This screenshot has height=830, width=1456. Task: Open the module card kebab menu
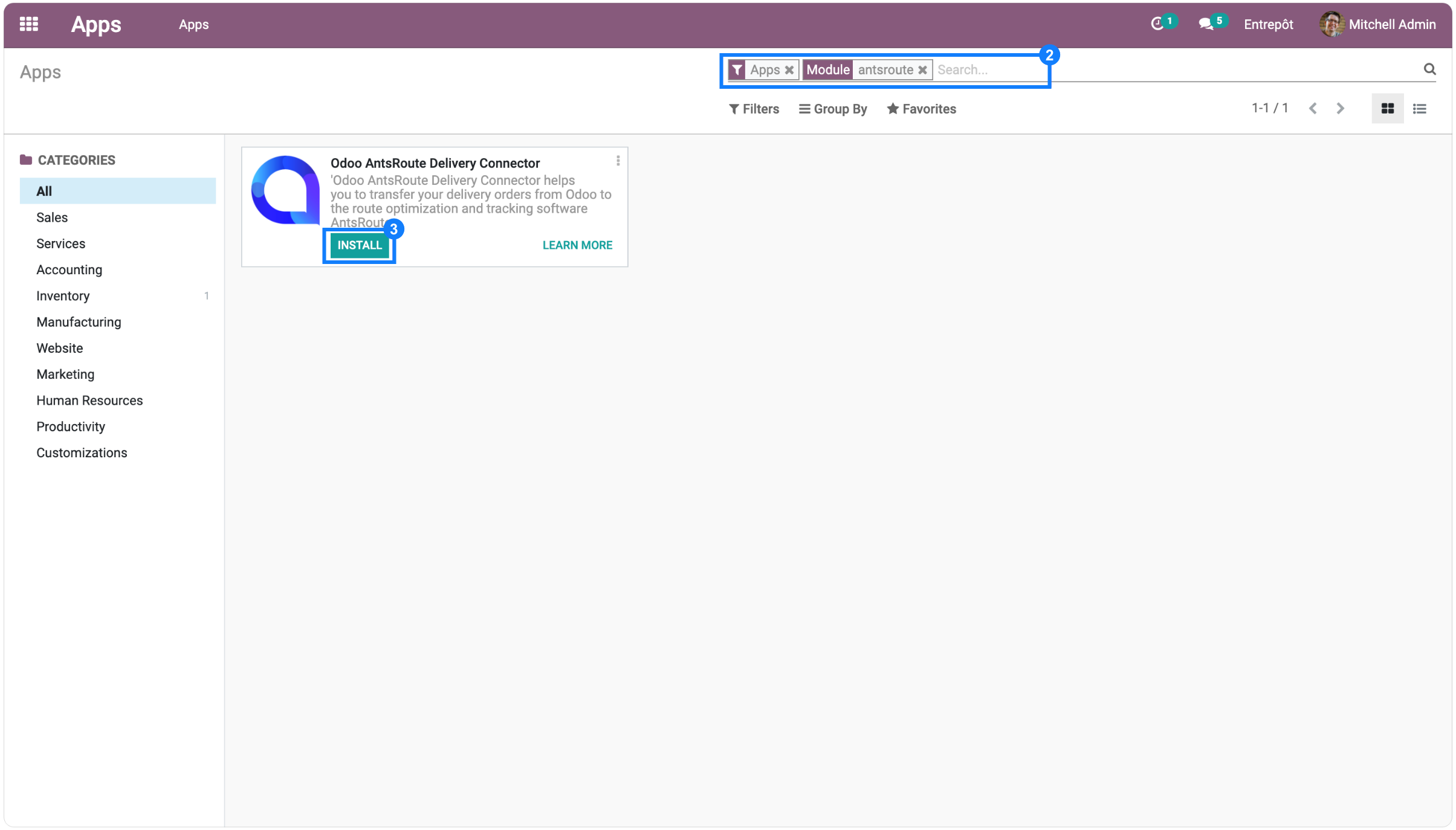click(618, 161)
